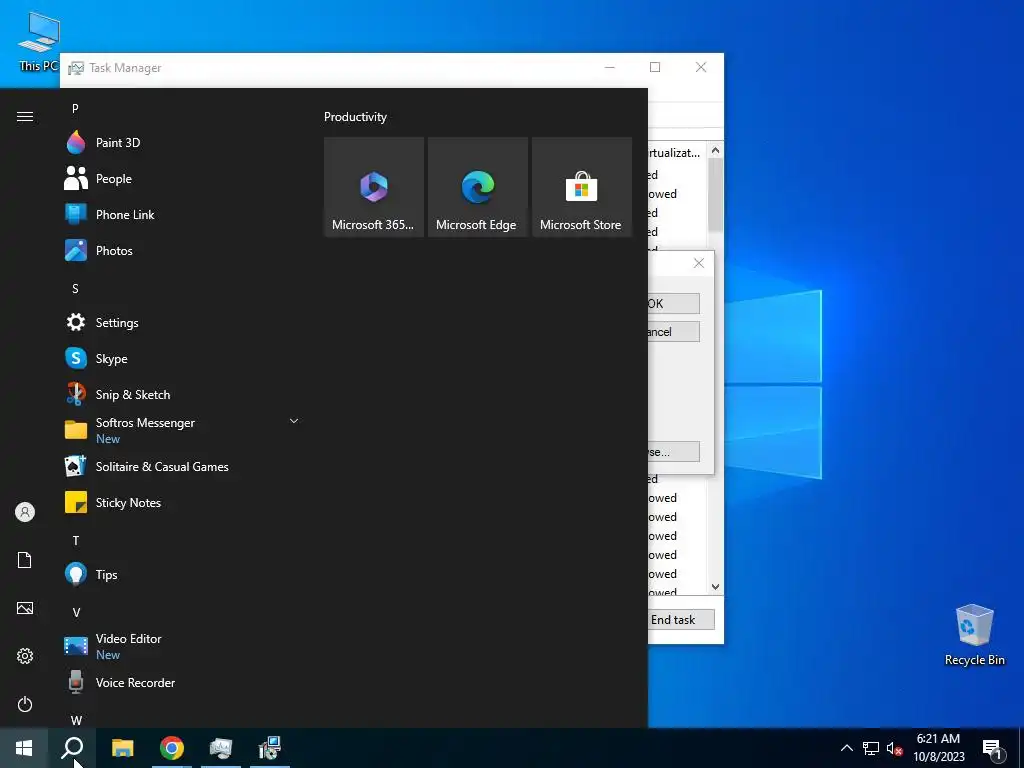
Task: Switch to Task Manager on the taskbar
Action: [221, 748]
